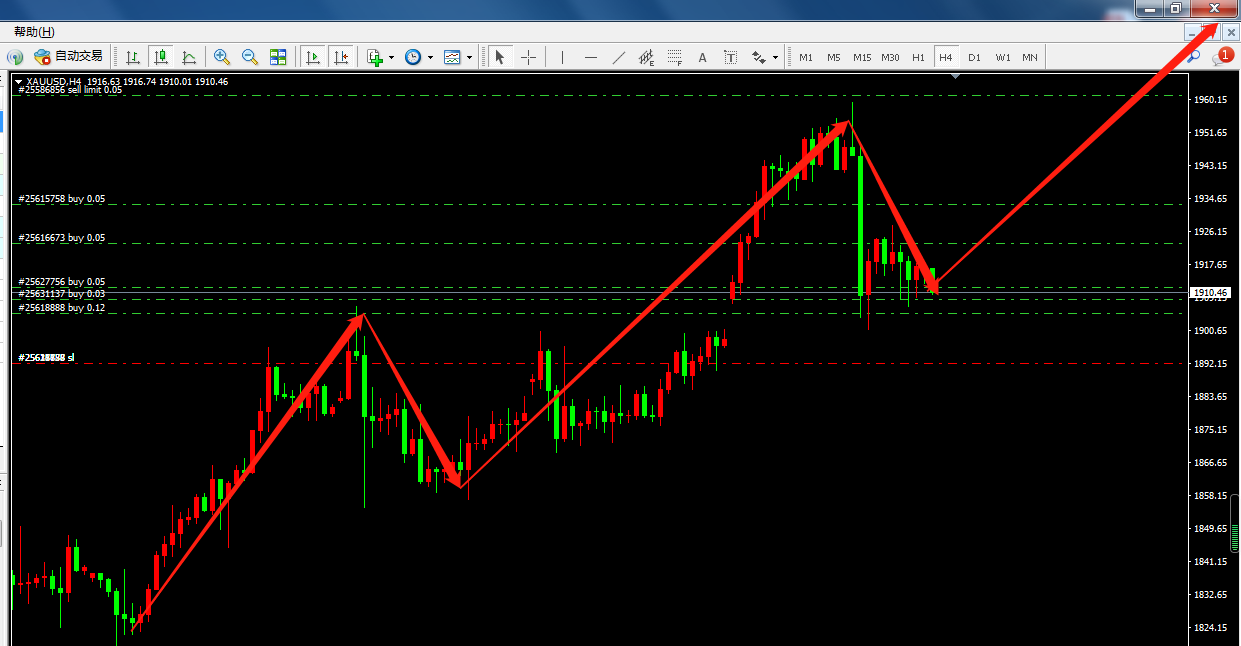Viewport: 1241px width, 646px height.
Task: Open the signals connection icon
Action: point(15,57)
